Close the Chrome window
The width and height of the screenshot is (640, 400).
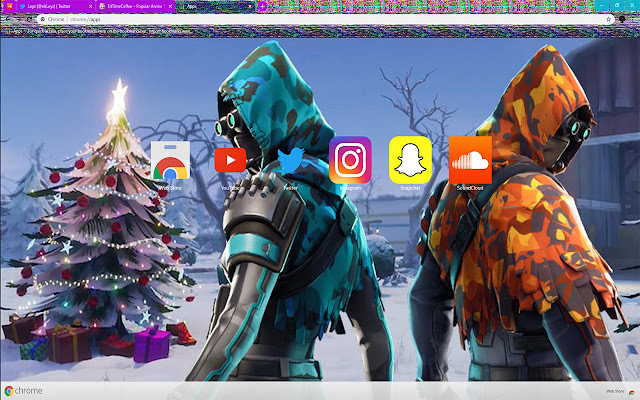tap(632, 5)
